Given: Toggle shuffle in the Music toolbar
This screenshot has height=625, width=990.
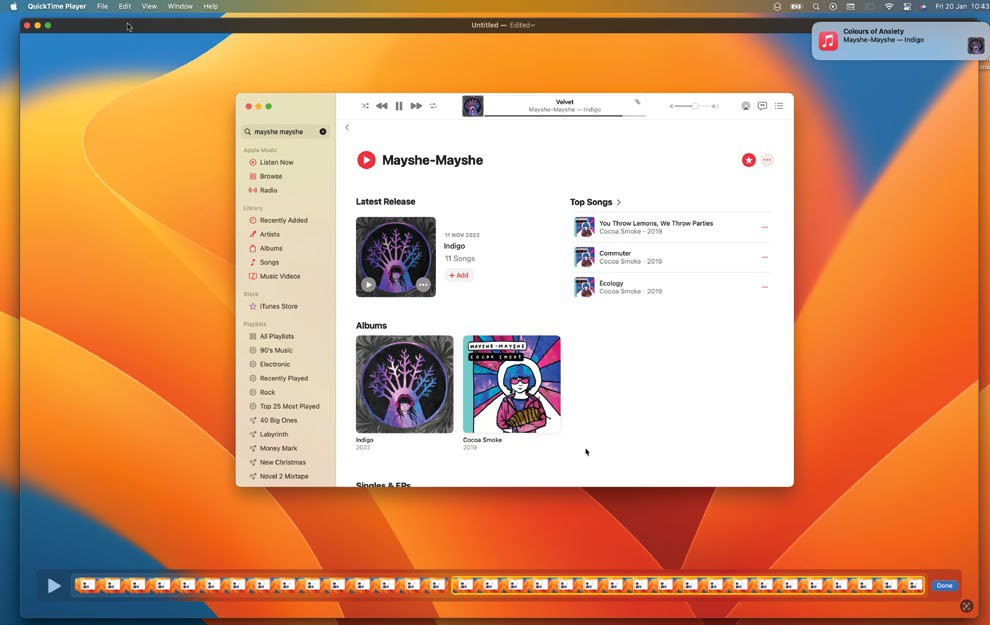Looking at the screenshot, I should pyautogui.click(x=365, y=106).
